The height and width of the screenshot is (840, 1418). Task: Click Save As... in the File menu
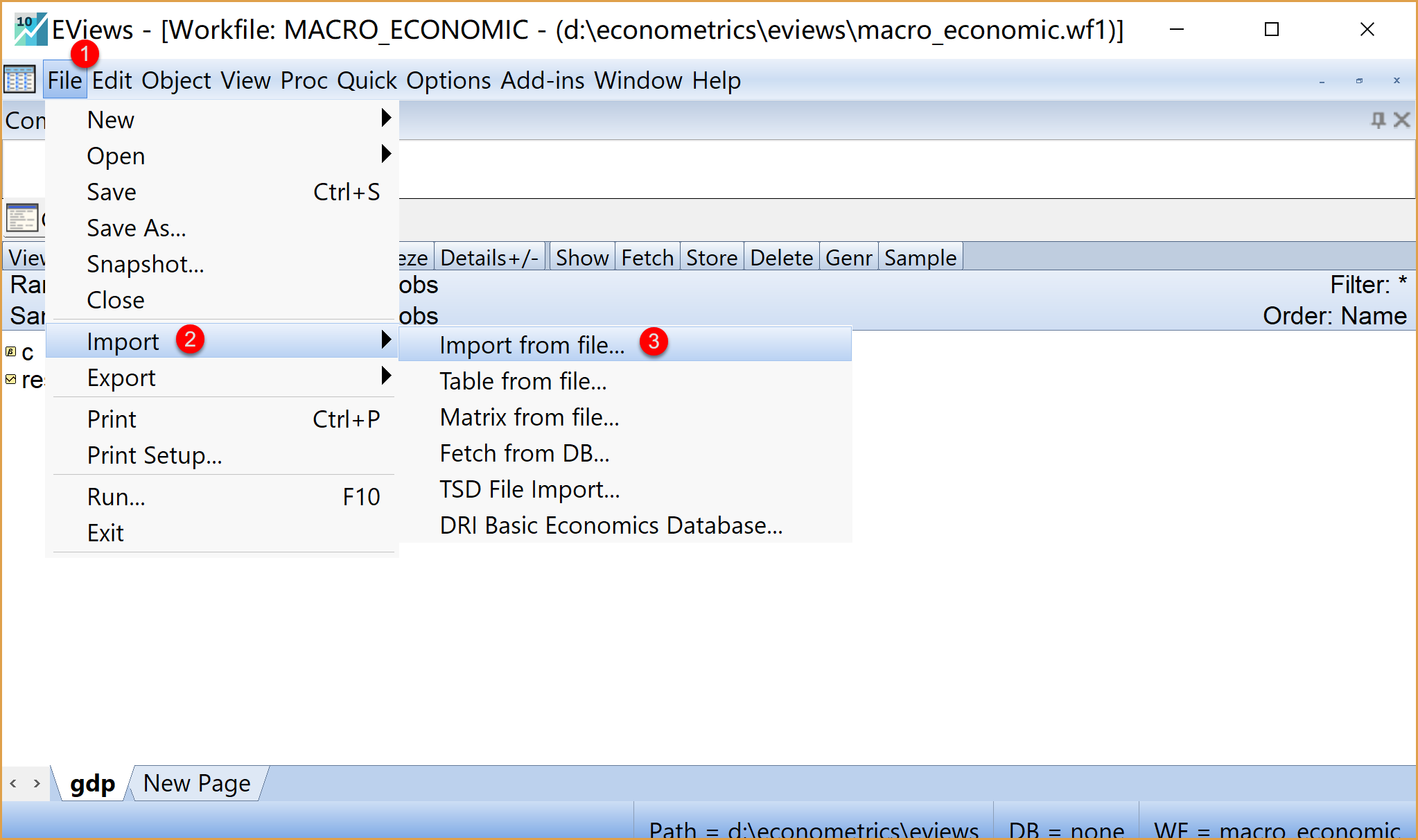(137, 228)
